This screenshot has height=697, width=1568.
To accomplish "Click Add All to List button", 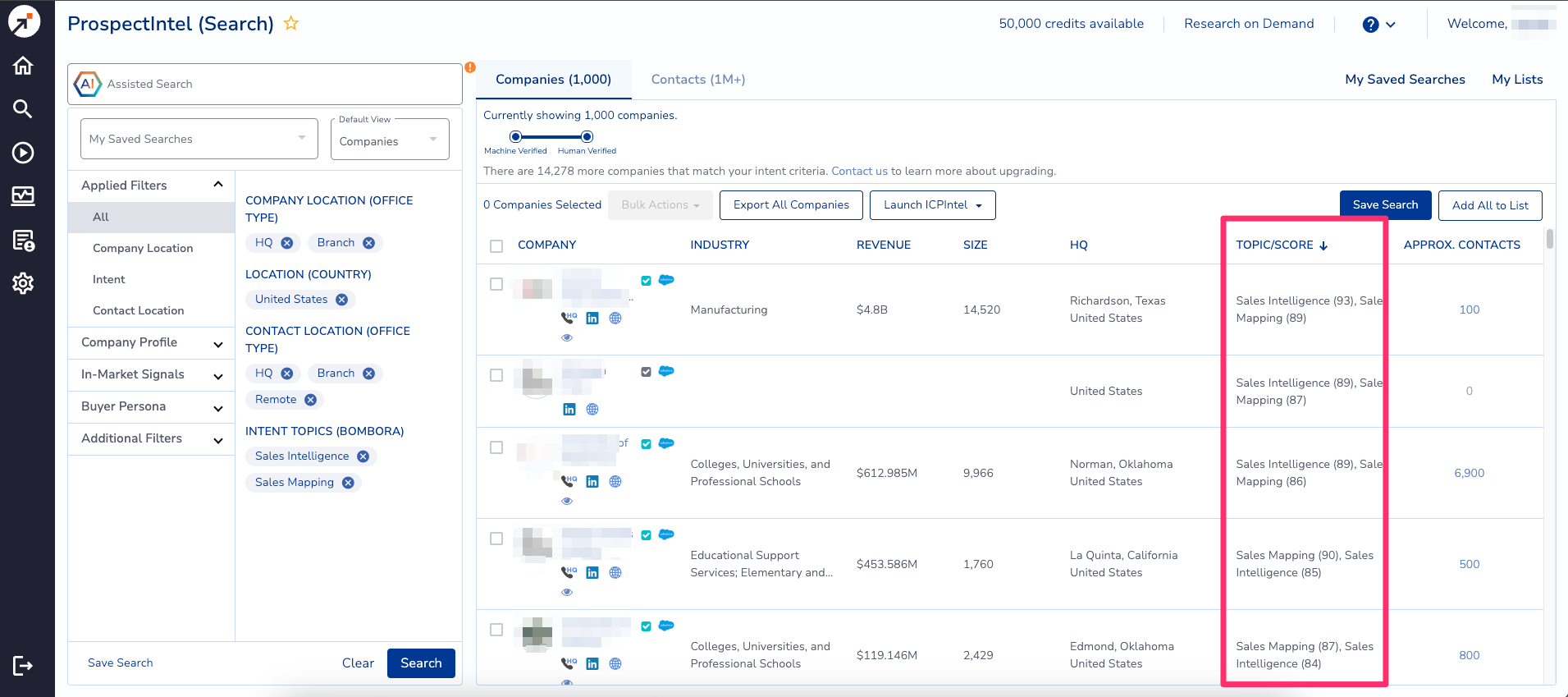I will point(1490,205).
